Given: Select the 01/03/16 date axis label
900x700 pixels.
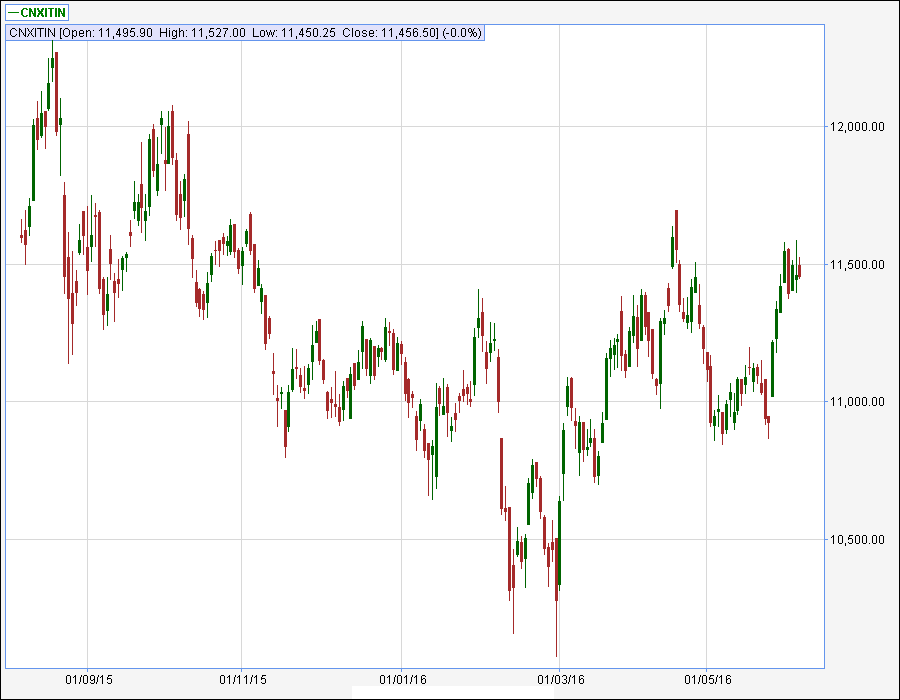Looking at the screenshot, I should (563, 677).
